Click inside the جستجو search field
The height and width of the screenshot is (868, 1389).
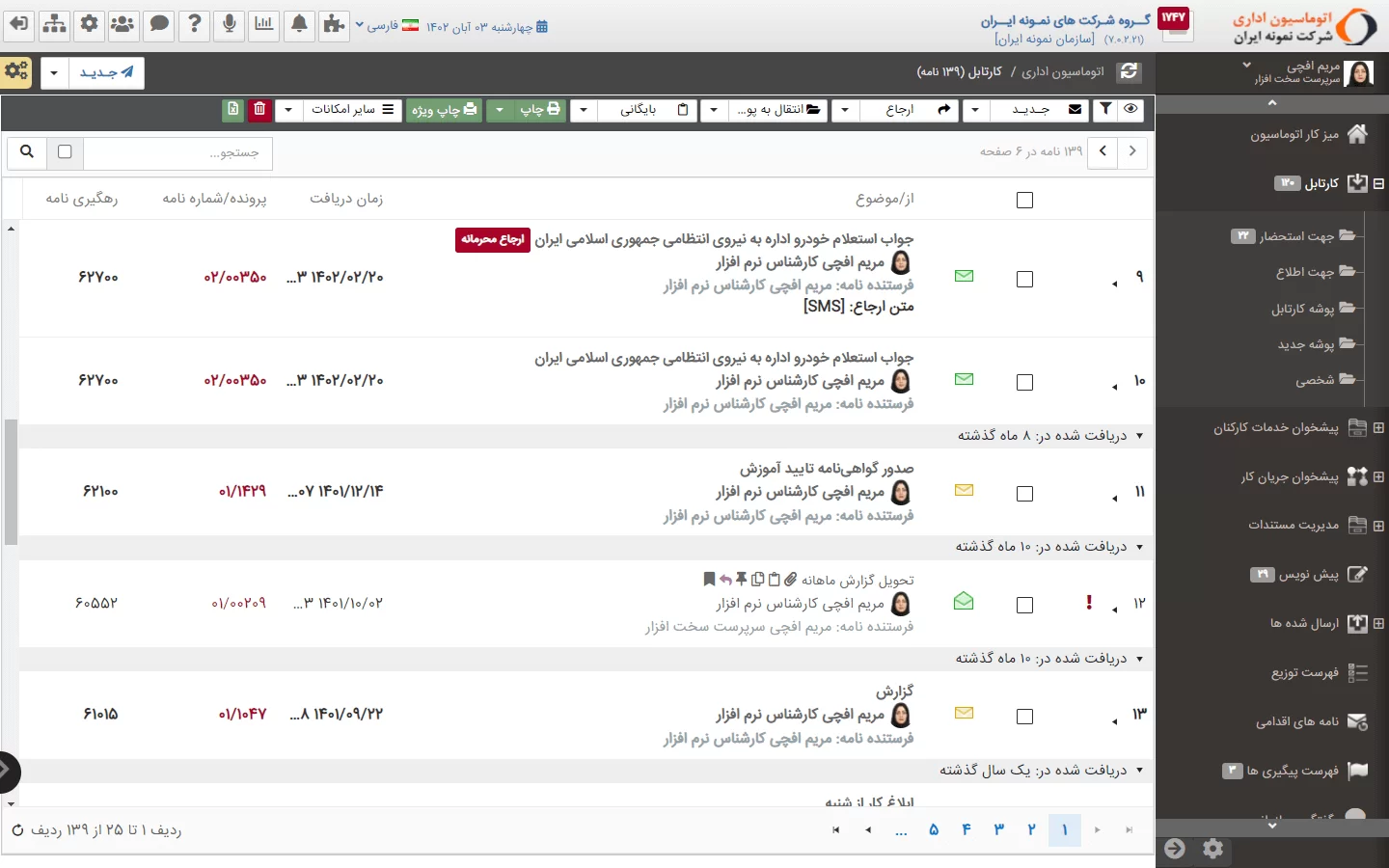pos(174,152)
